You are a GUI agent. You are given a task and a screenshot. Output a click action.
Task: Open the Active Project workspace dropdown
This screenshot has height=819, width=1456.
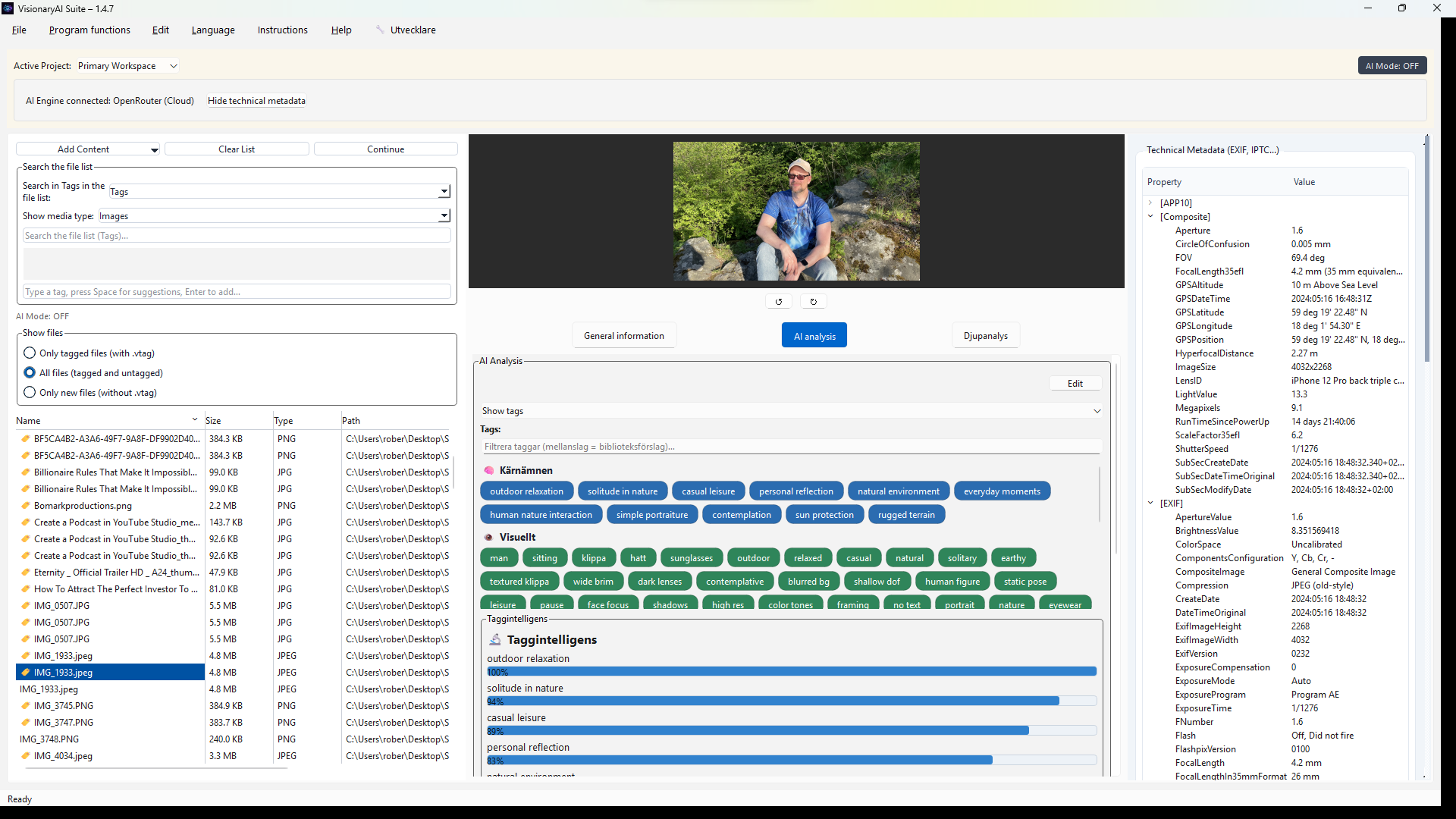pyautogui.click(x=127, y=66)
